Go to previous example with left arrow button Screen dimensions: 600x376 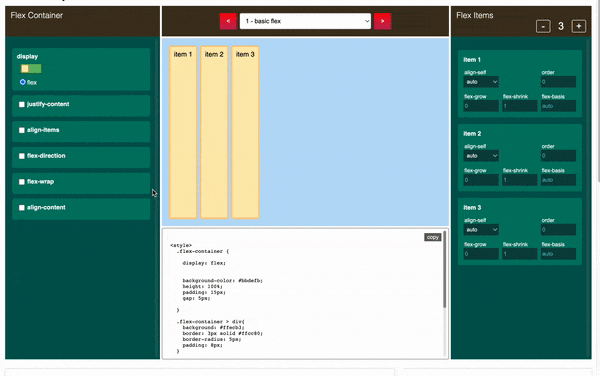pyautogui.click(x=228, y=21)
